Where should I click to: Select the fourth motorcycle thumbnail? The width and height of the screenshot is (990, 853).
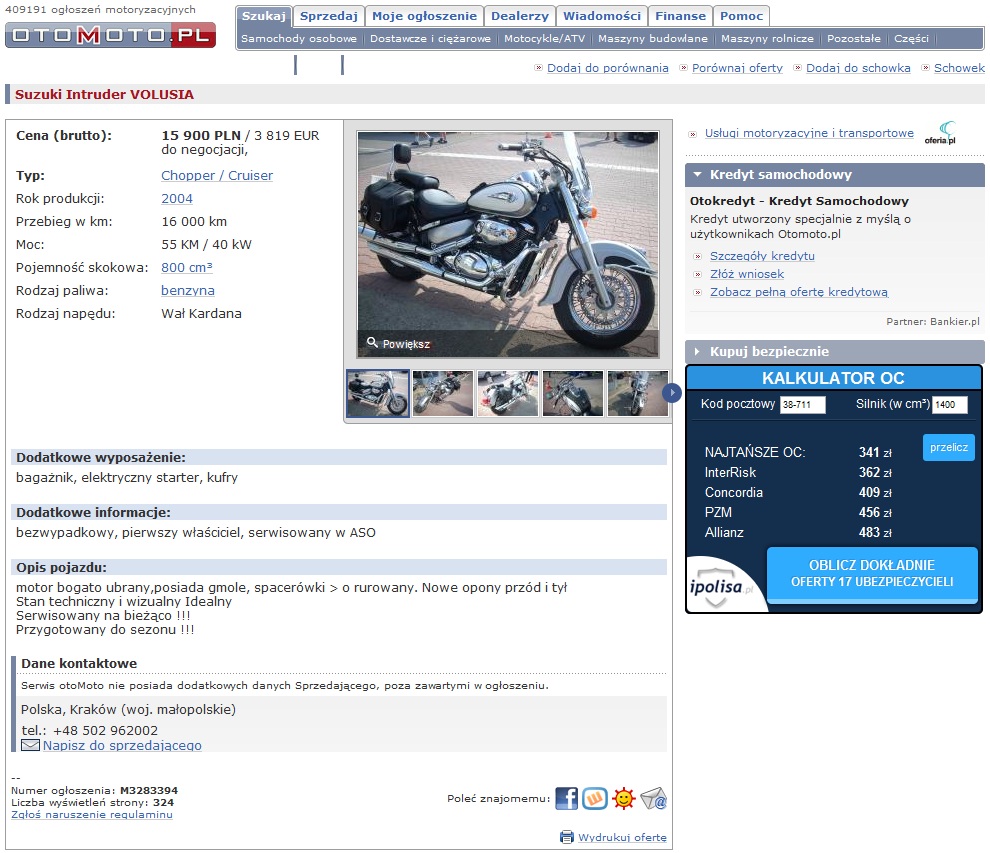[573, 393]
